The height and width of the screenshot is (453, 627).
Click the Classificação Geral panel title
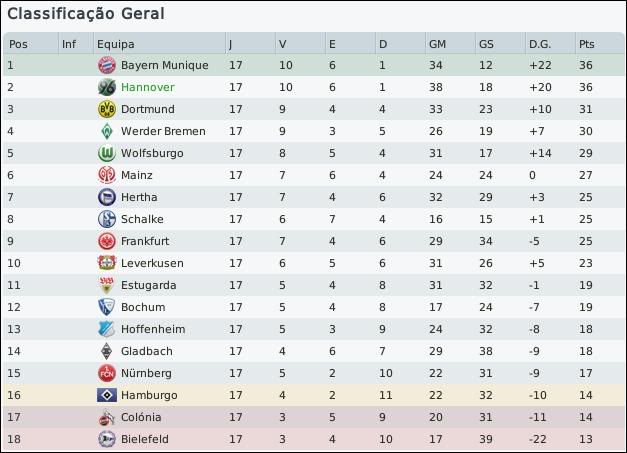point(86,14)
